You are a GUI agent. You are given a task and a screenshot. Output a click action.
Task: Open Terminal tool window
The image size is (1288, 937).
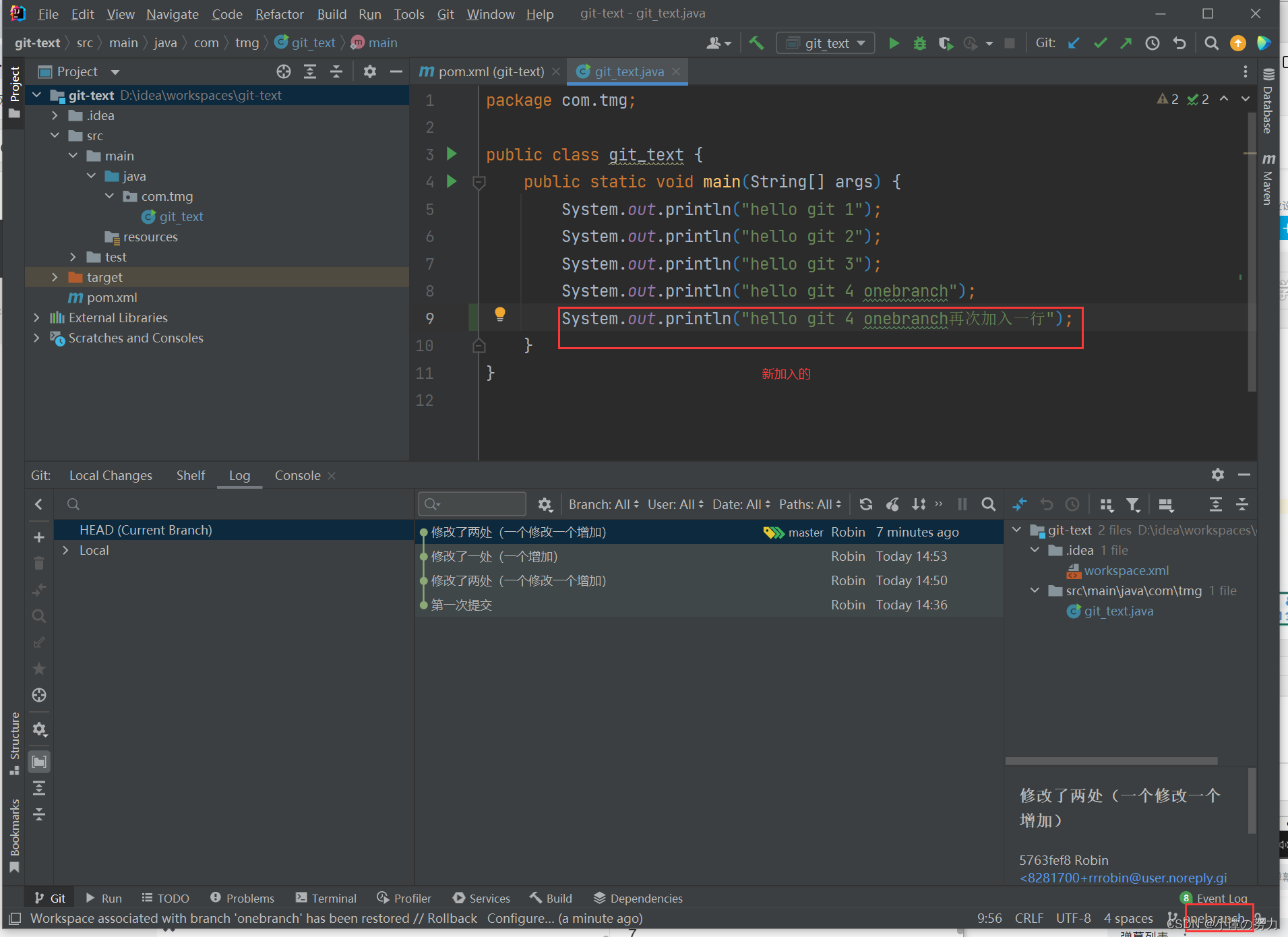(326, 898)
